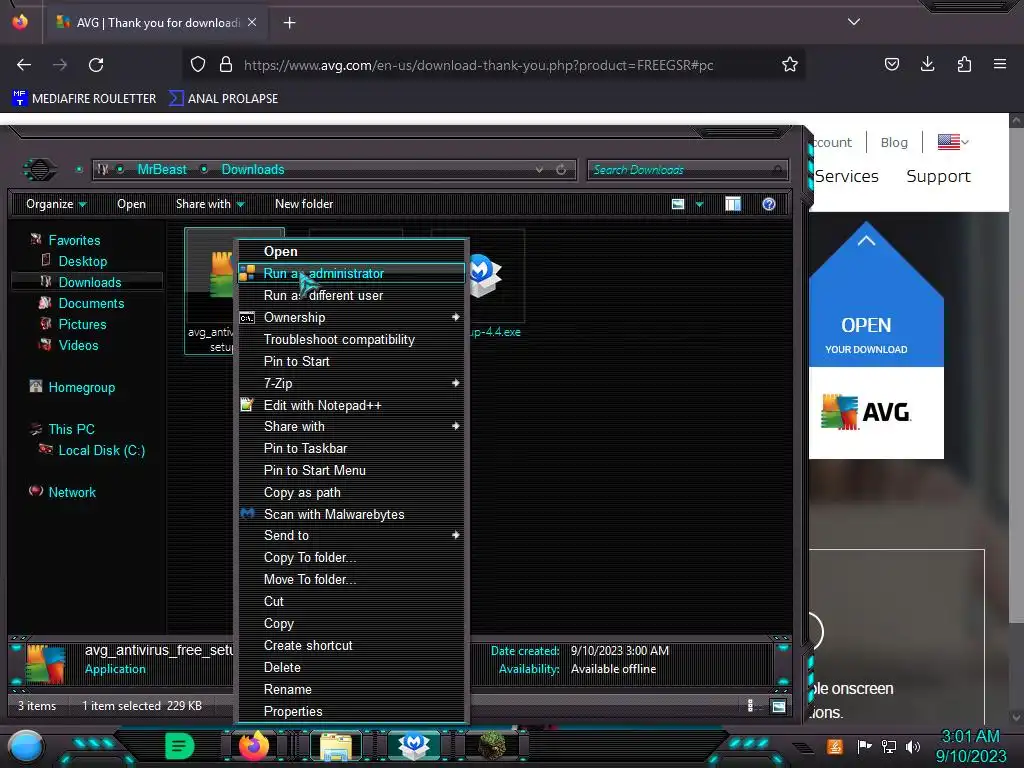Open volume control in system tray
The width and height of the screenshot is (1024, 768).
tap(913, 746)
